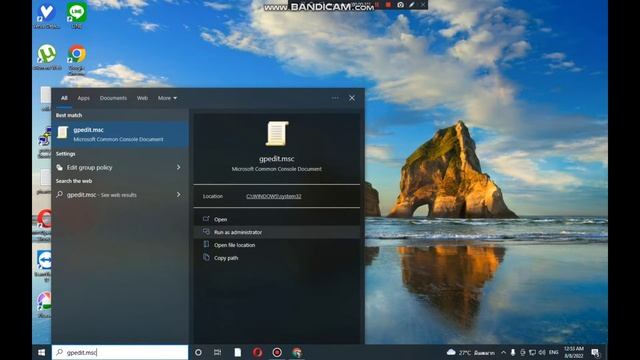The image size is (640, 360).
Task: Open the uTorrent desktop shortcut
Action: 47,57
